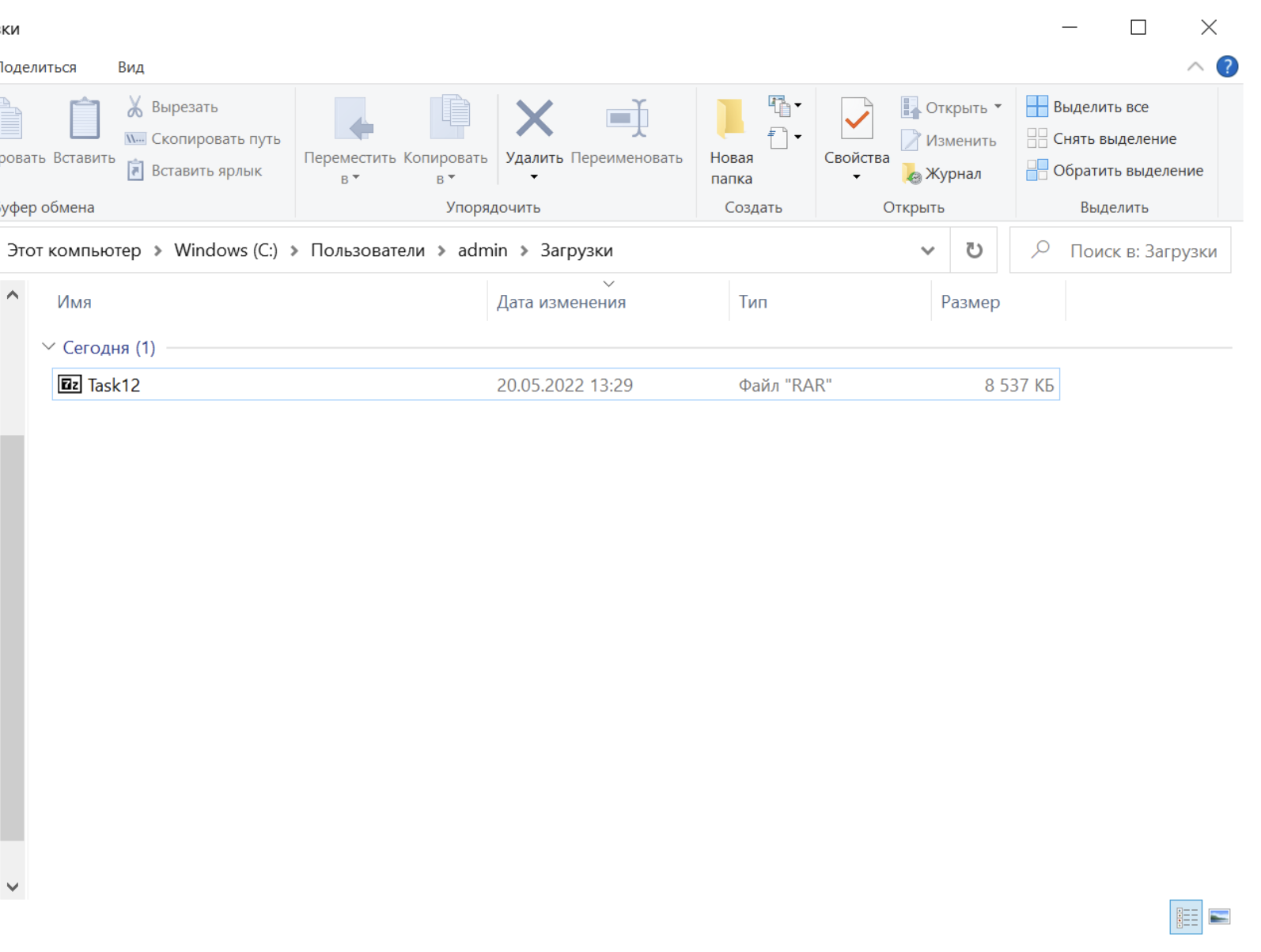This screenshot has width=1261, height=952.
Task: Sort by Имя column header
Action: coord(74,302)
